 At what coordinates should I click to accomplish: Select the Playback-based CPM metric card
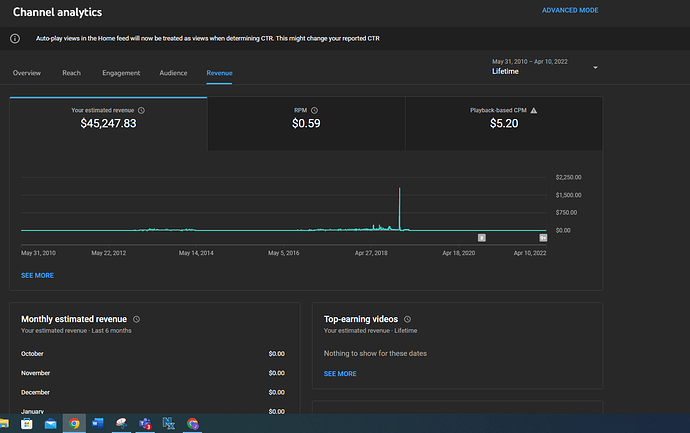pos(504,124)
